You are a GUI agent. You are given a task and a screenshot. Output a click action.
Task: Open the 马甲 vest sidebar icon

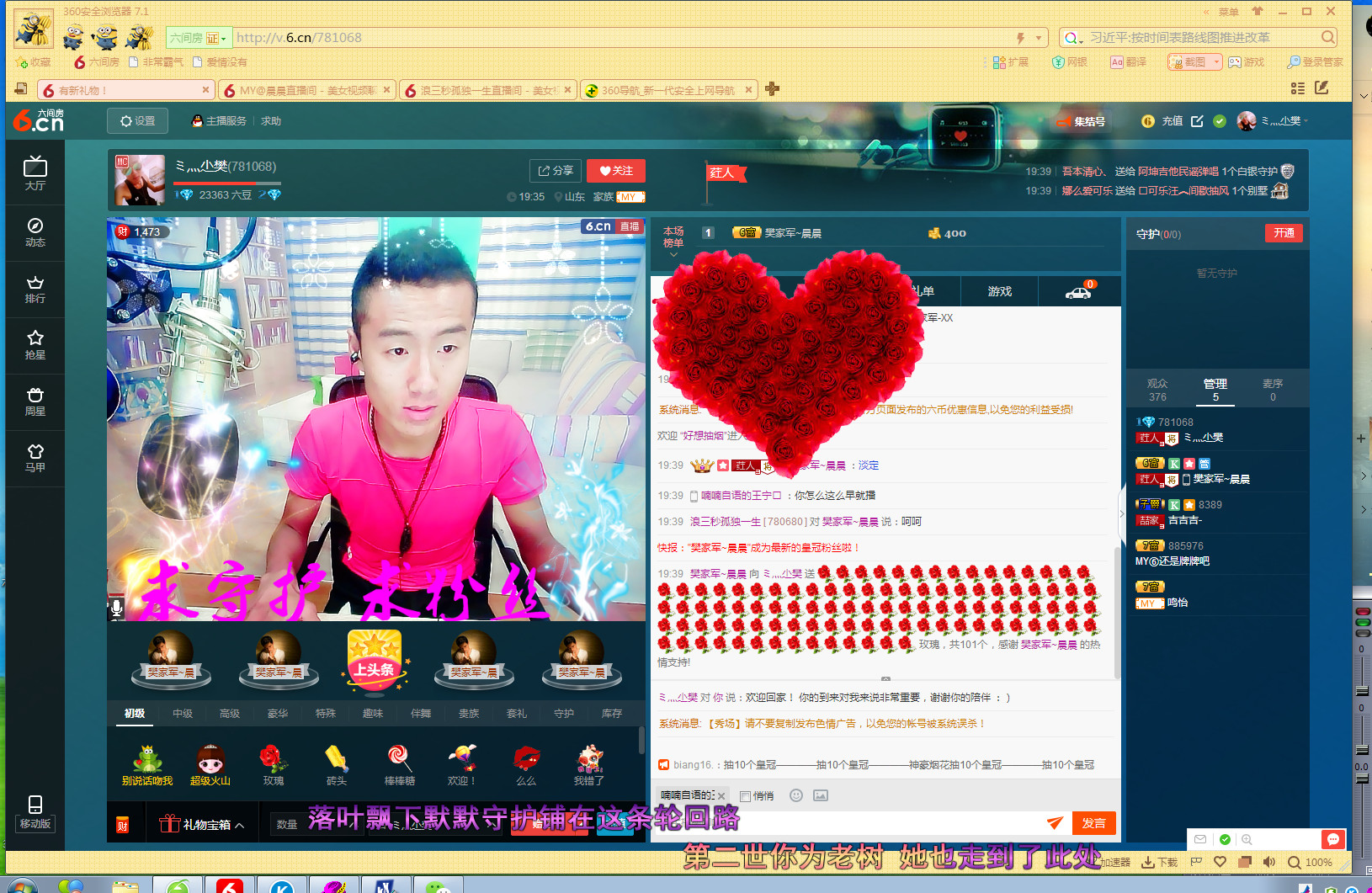[x=35, y=458]
